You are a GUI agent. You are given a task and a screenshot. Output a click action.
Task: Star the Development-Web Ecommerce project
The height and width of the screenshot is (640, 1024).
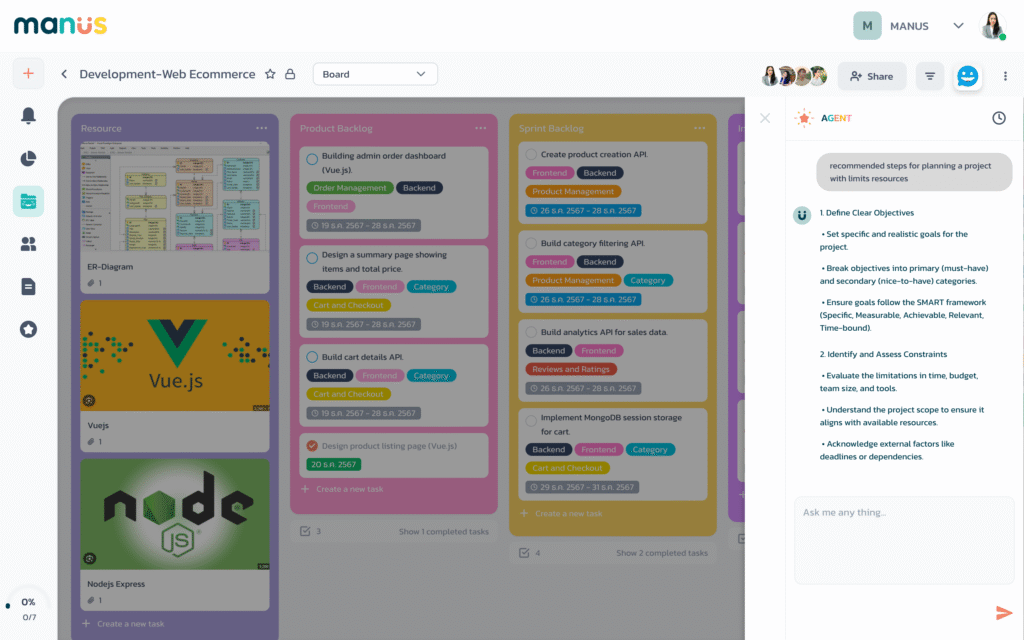pyautogui.click(x=270, y=74)
